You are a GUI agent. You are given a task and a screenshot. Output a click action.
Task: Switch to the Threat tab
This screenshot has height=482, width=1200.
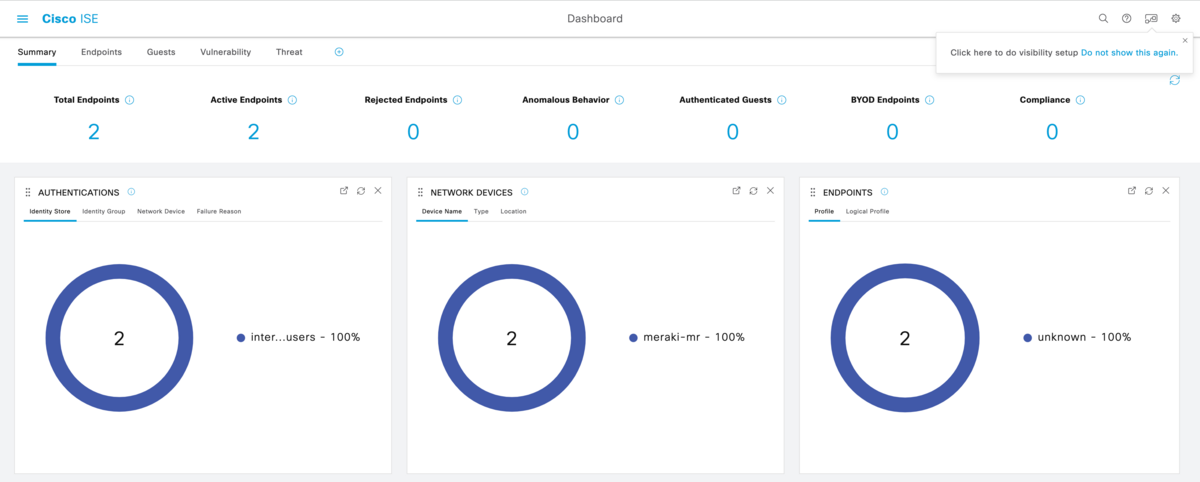tap(289, 52)
